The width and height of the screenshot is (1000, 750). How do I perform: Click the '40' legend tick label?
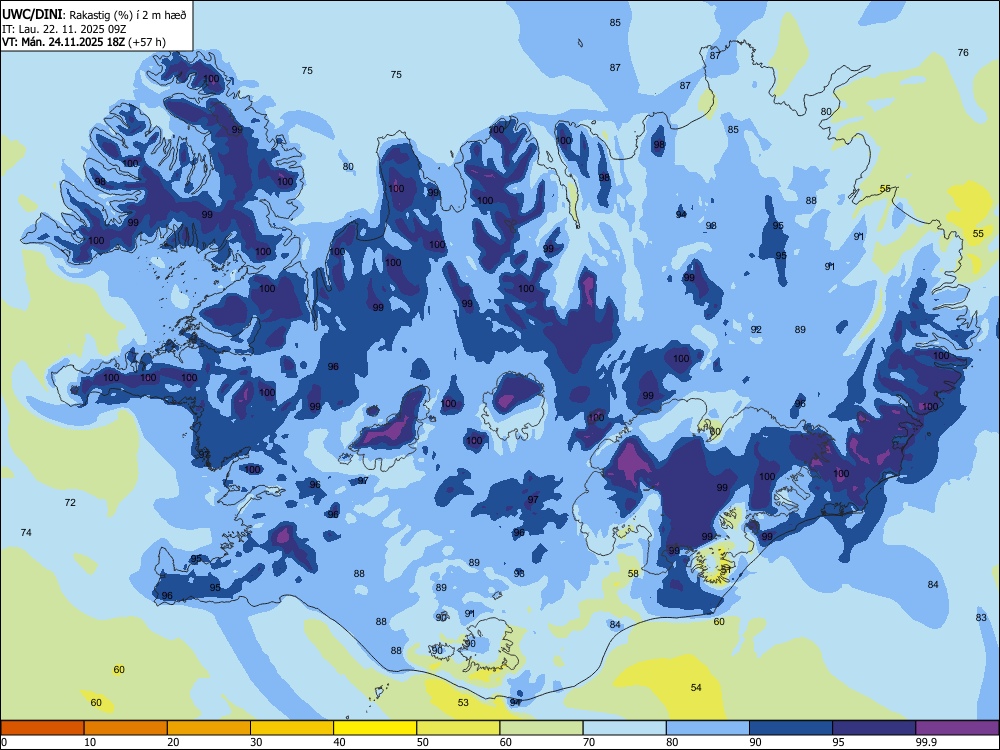(x=339, y=742)
